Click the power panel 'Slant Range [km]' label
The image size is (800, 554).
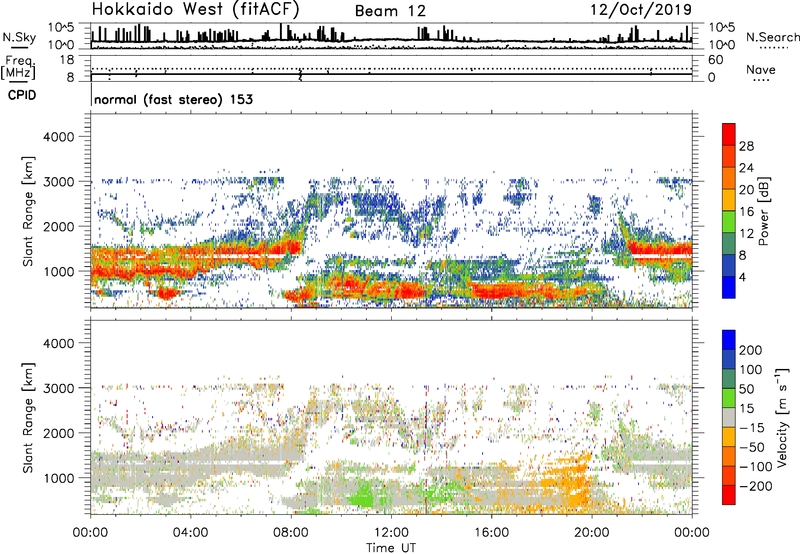(28, 211)
